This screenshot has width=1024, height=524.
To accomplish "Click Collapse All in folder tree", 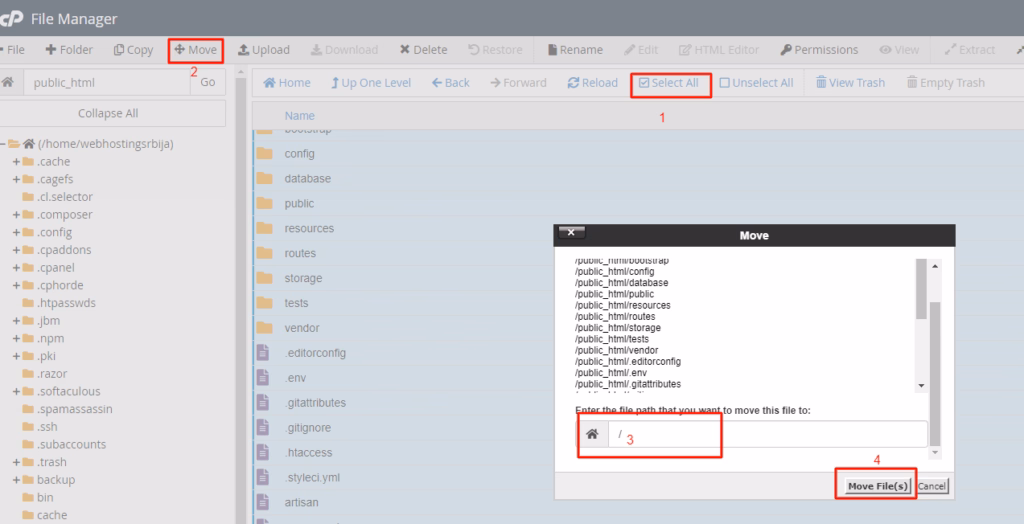I will (108, 113).
